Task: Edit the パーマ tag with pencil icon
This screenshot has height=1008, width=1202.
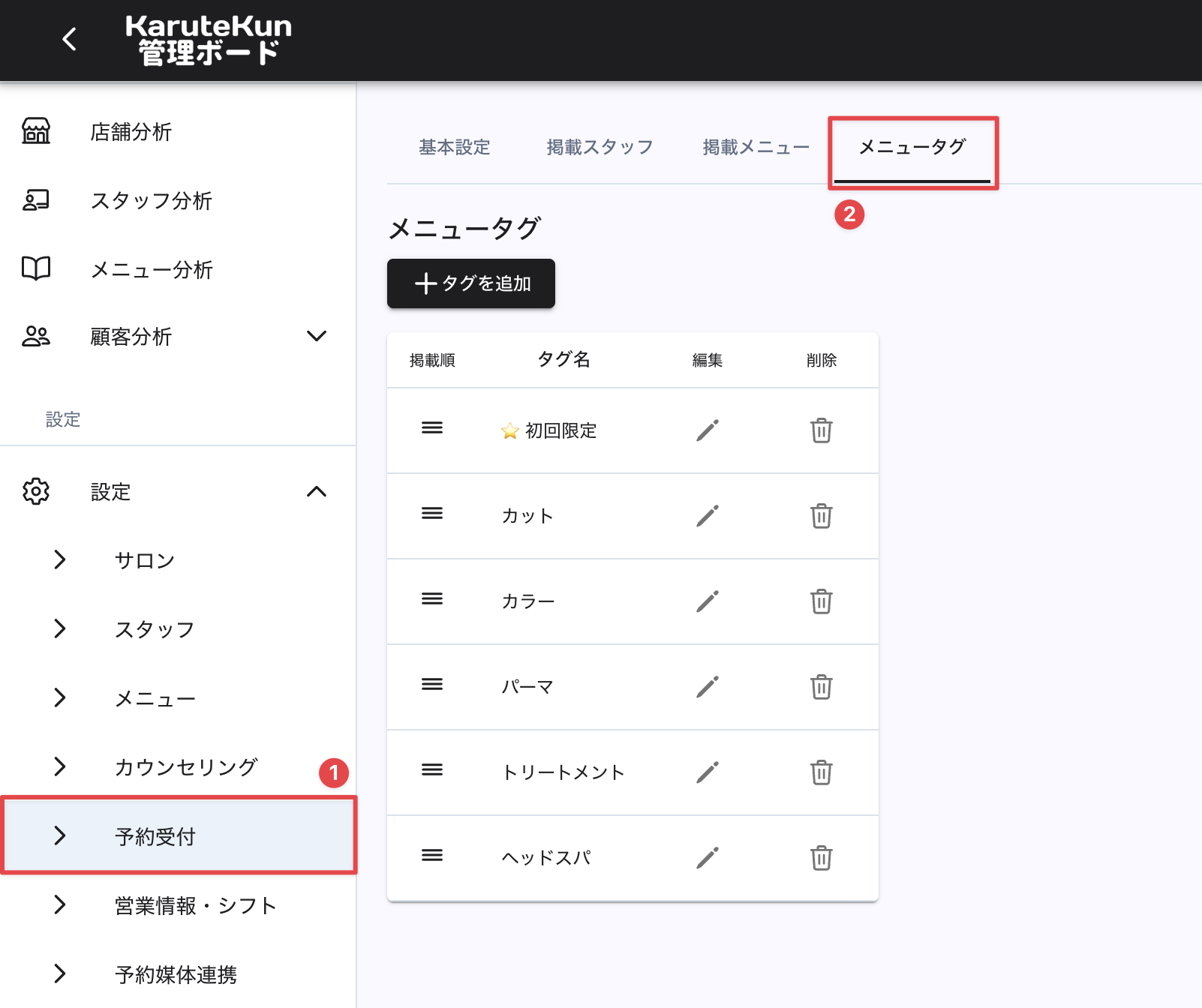Action: (708, 687)
